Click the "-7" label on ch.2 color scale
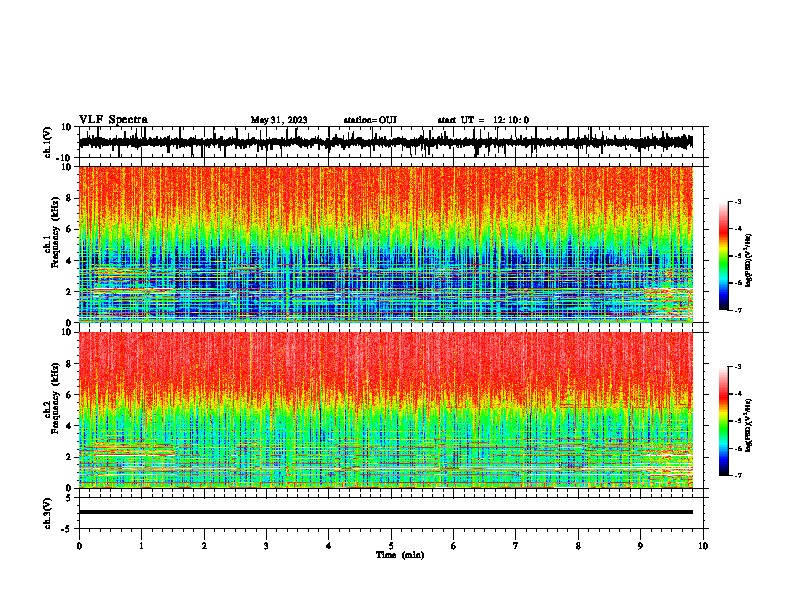Image resolution: width=792 pixels, height=612 pixels. click(738, 475)
